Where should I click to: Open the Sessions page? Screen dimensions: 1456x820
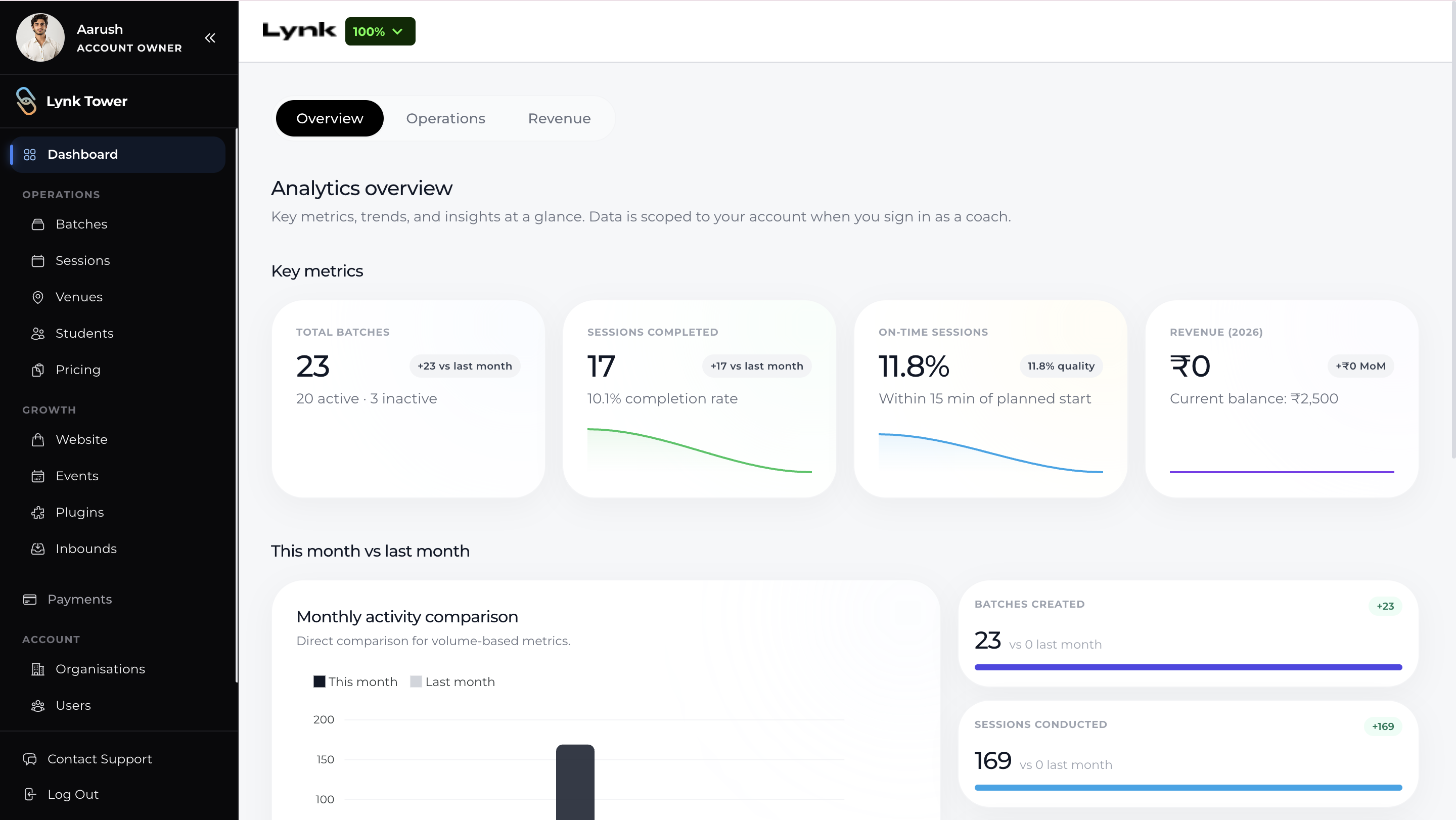[82, 260]
